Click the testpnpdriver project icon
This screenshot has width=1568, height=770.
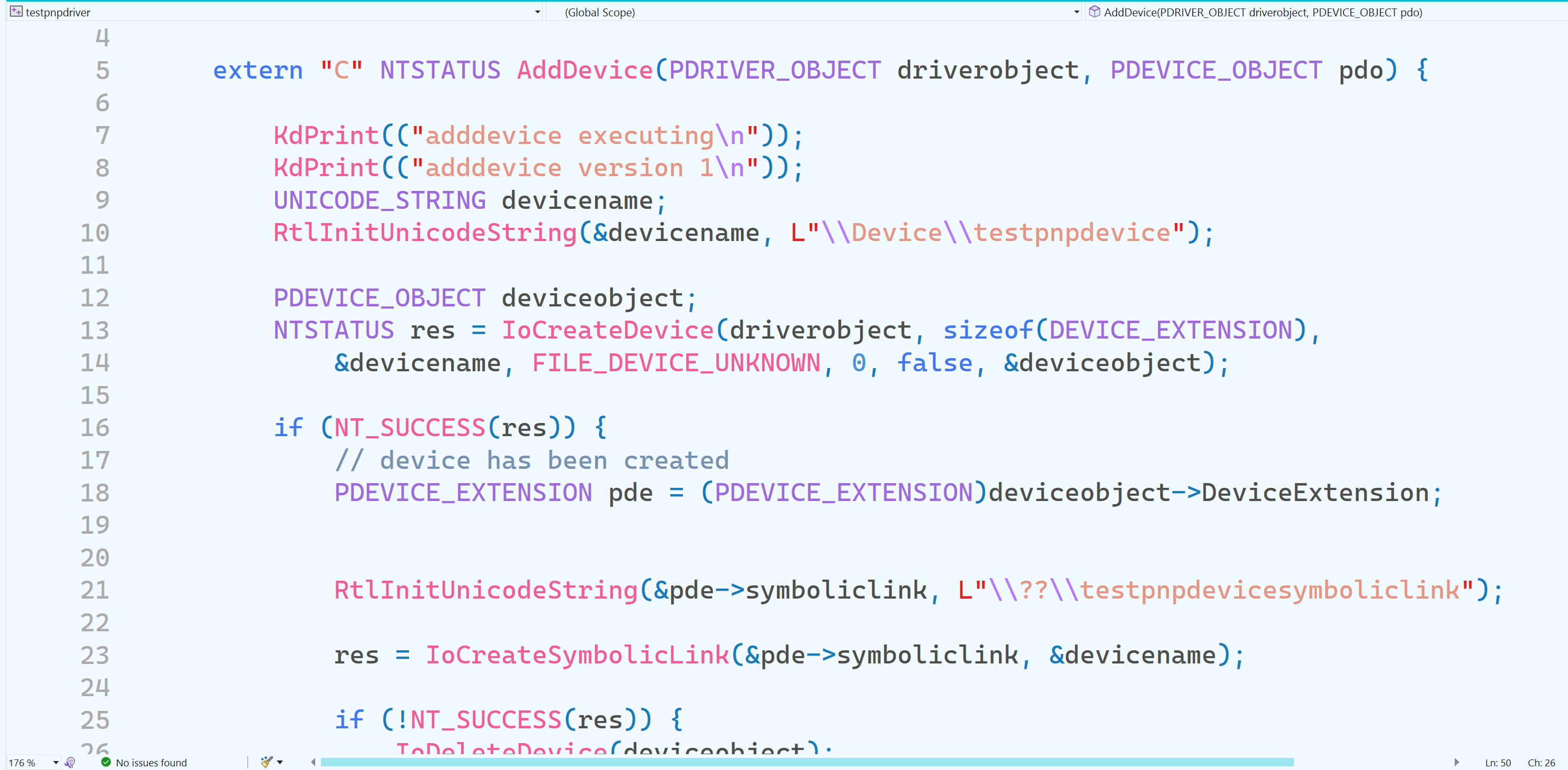tap(16, 12)
